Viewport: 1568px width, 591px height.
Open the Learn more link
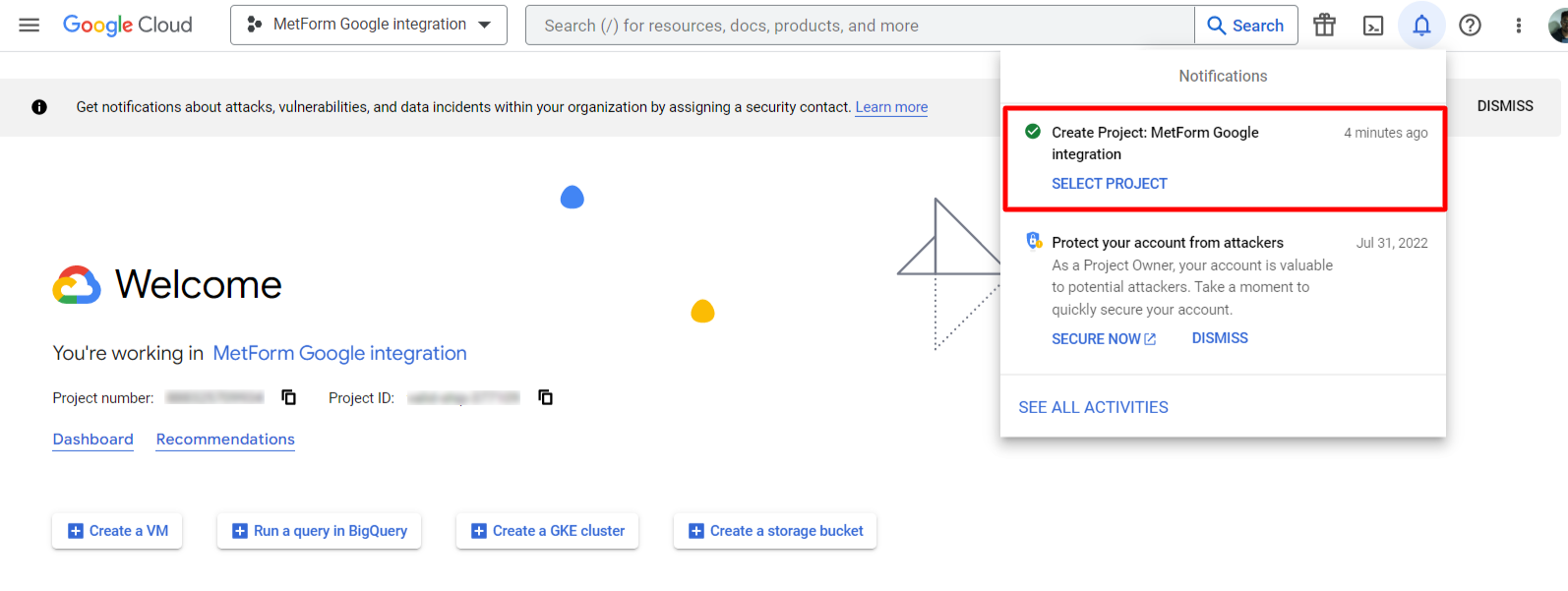891,107
